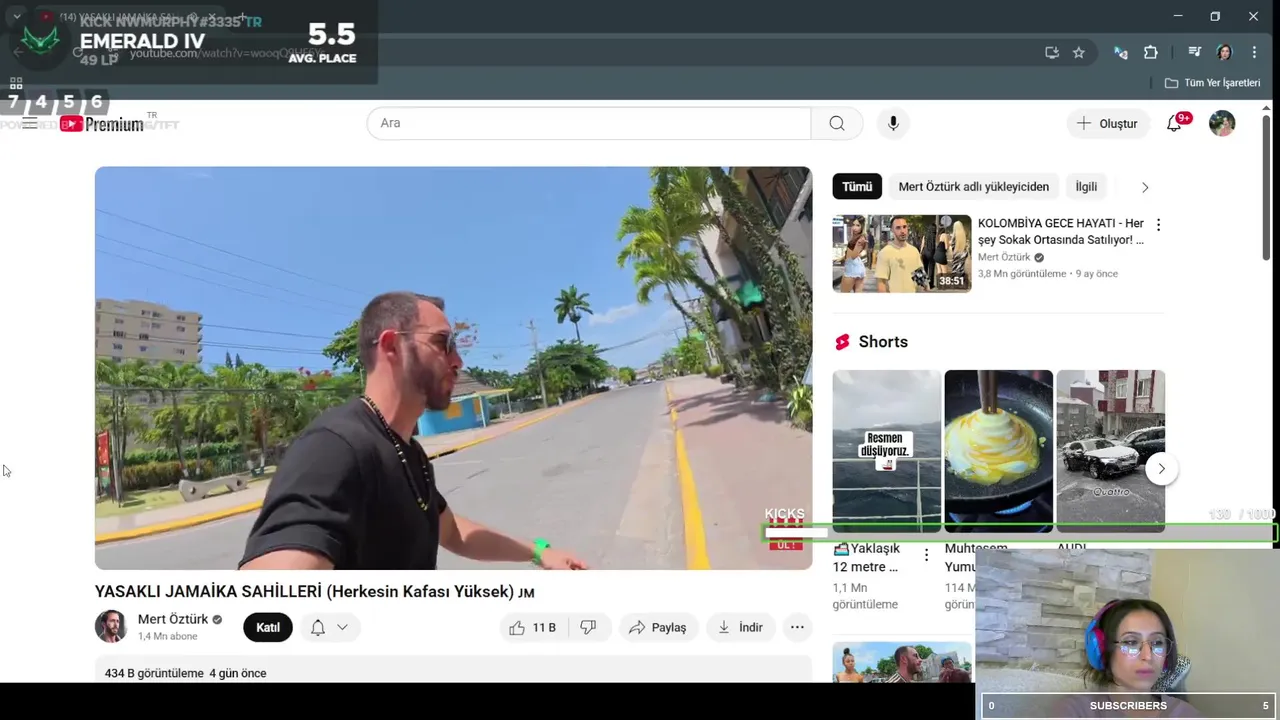Open Yaklaşık 12 metre short title

tap(868, 557)
